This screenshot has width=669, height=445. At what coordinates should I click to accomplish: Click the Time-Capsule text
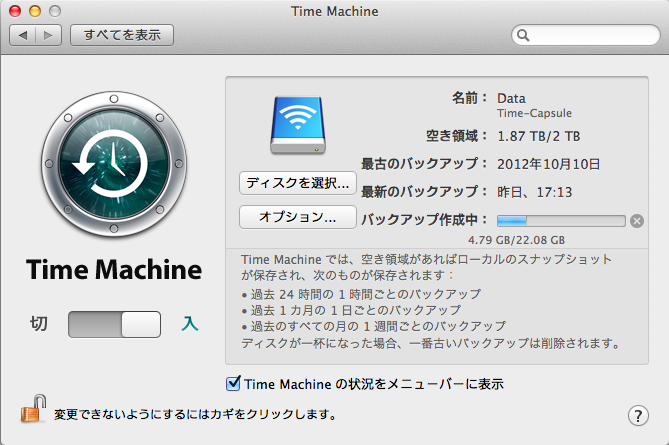point(534,113)
